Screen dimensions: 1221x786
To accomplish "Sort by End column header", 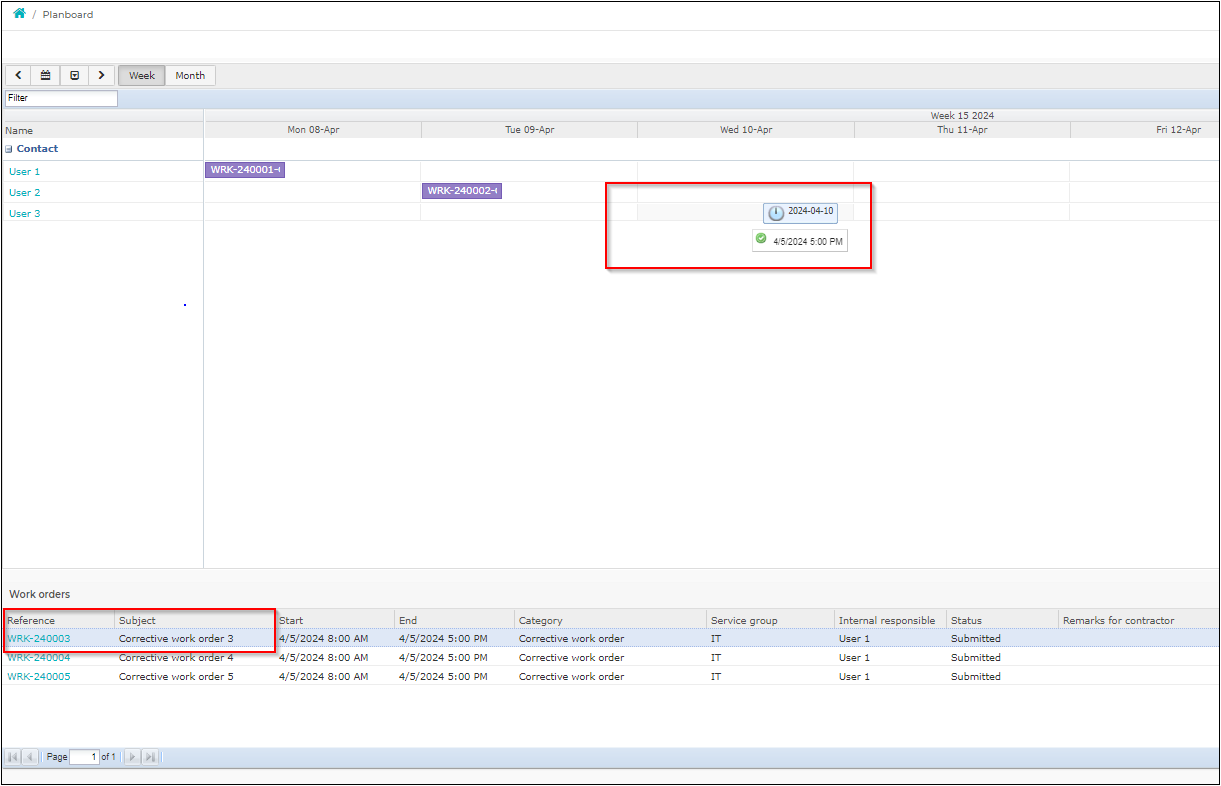I will 455,620.
